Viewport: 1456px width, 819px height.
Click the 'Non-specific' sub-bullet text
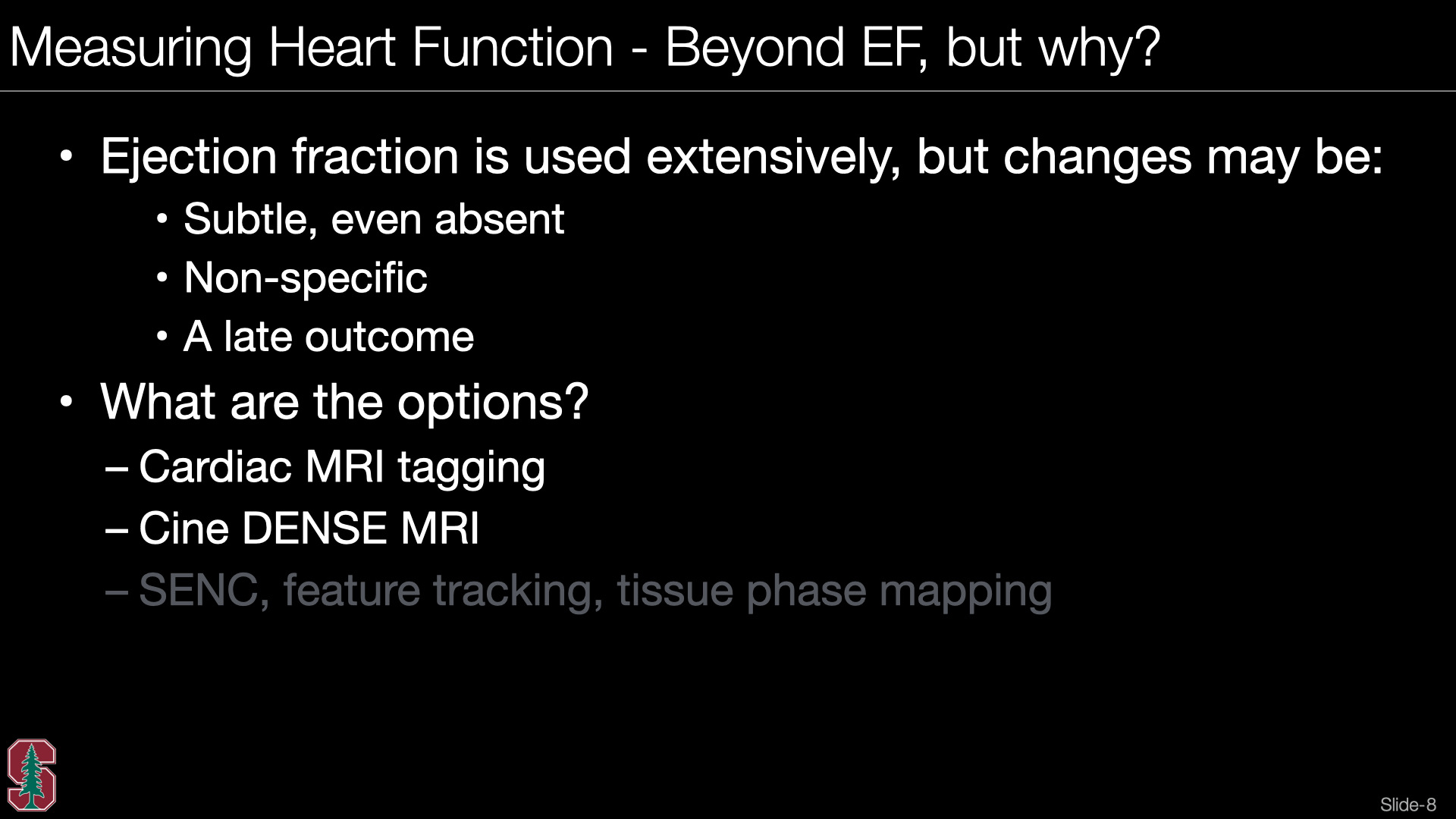pyautogui.click(x=305, y=278)
